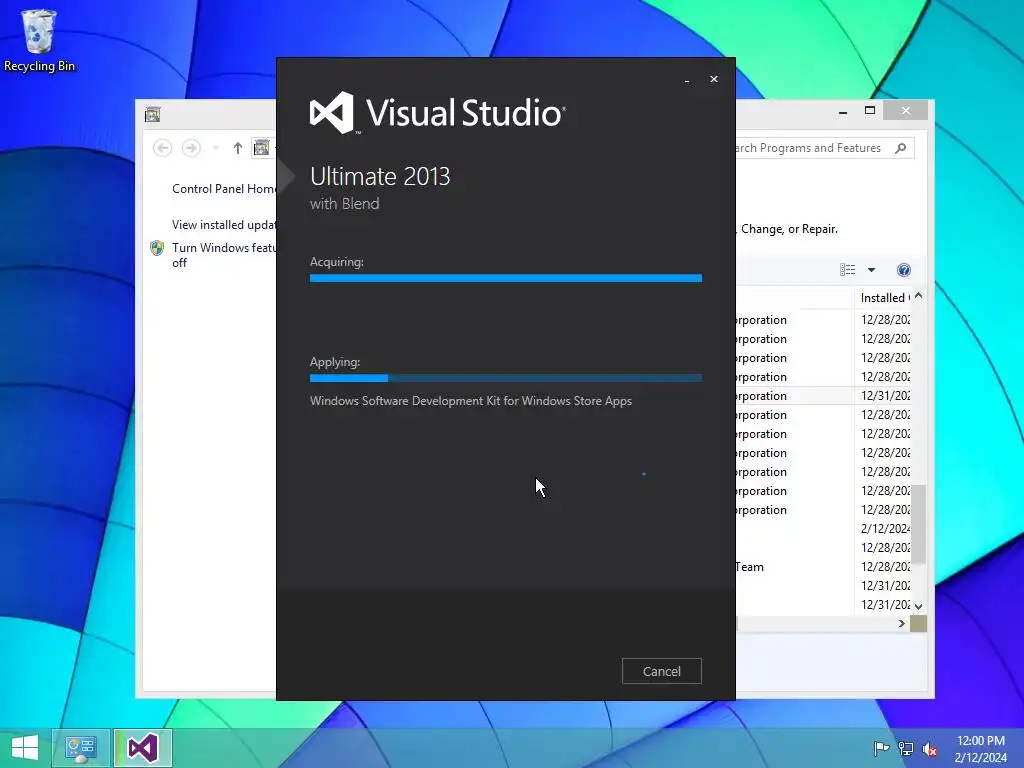This screenshot has width=1024, height=768.
Task: Open Turn Windows features on or off
Action: [x=224, y=255]
